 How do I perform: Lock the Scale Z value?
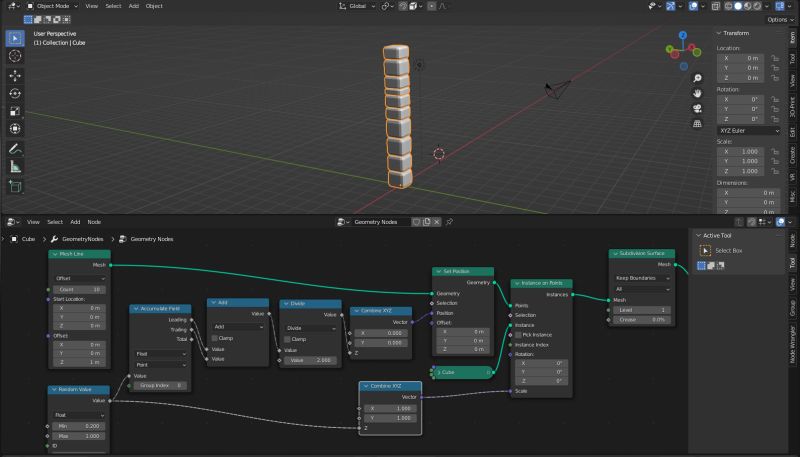coord(775,171)
